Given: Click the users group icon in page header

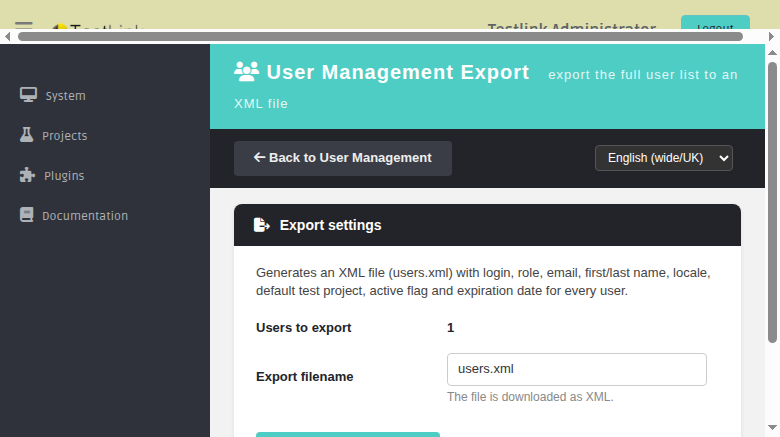Looking at the screenshot, I should point(247,72).
